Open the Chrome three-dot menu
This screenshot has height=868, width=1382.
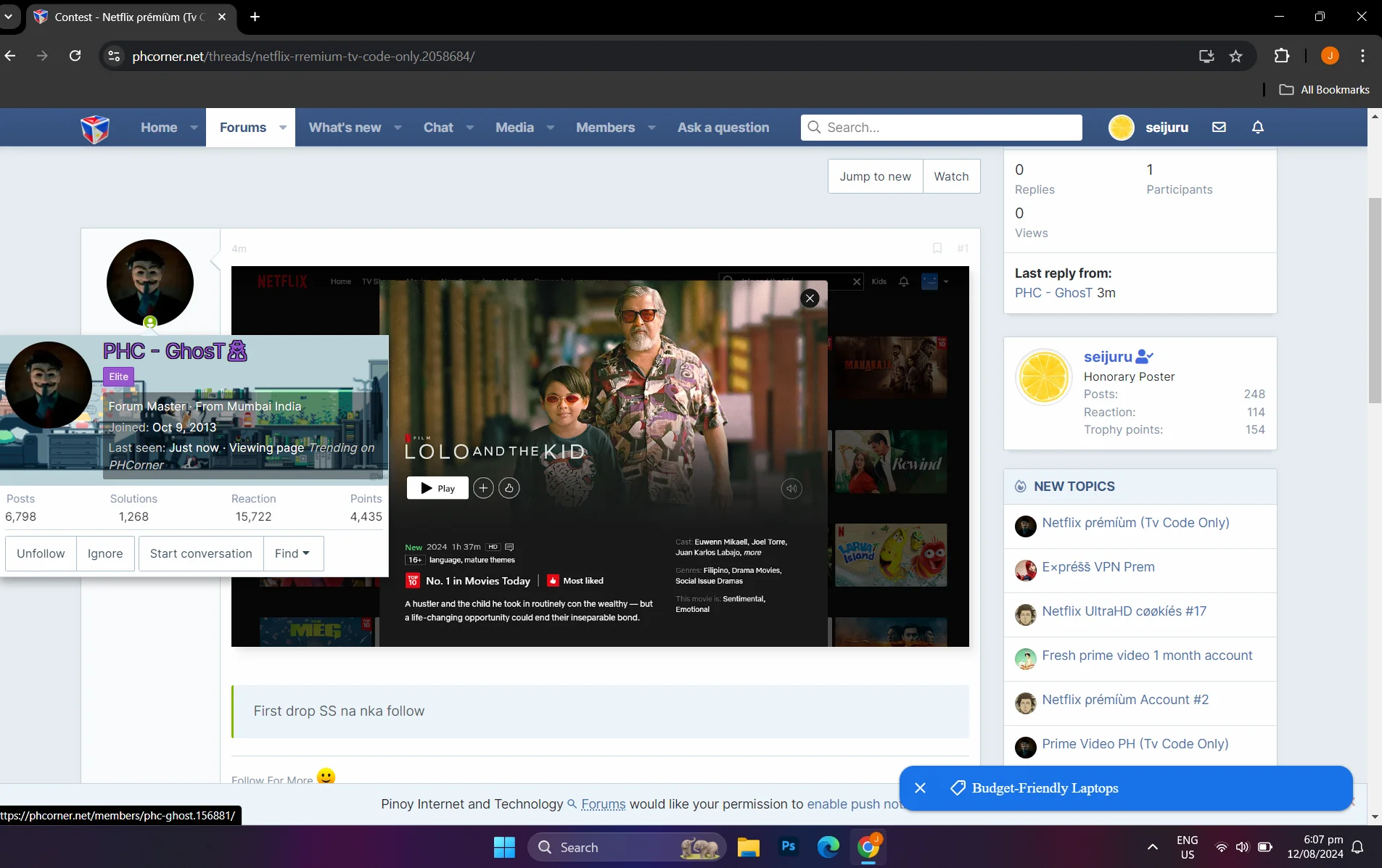pyautogui.click(x=1363, y=56)
